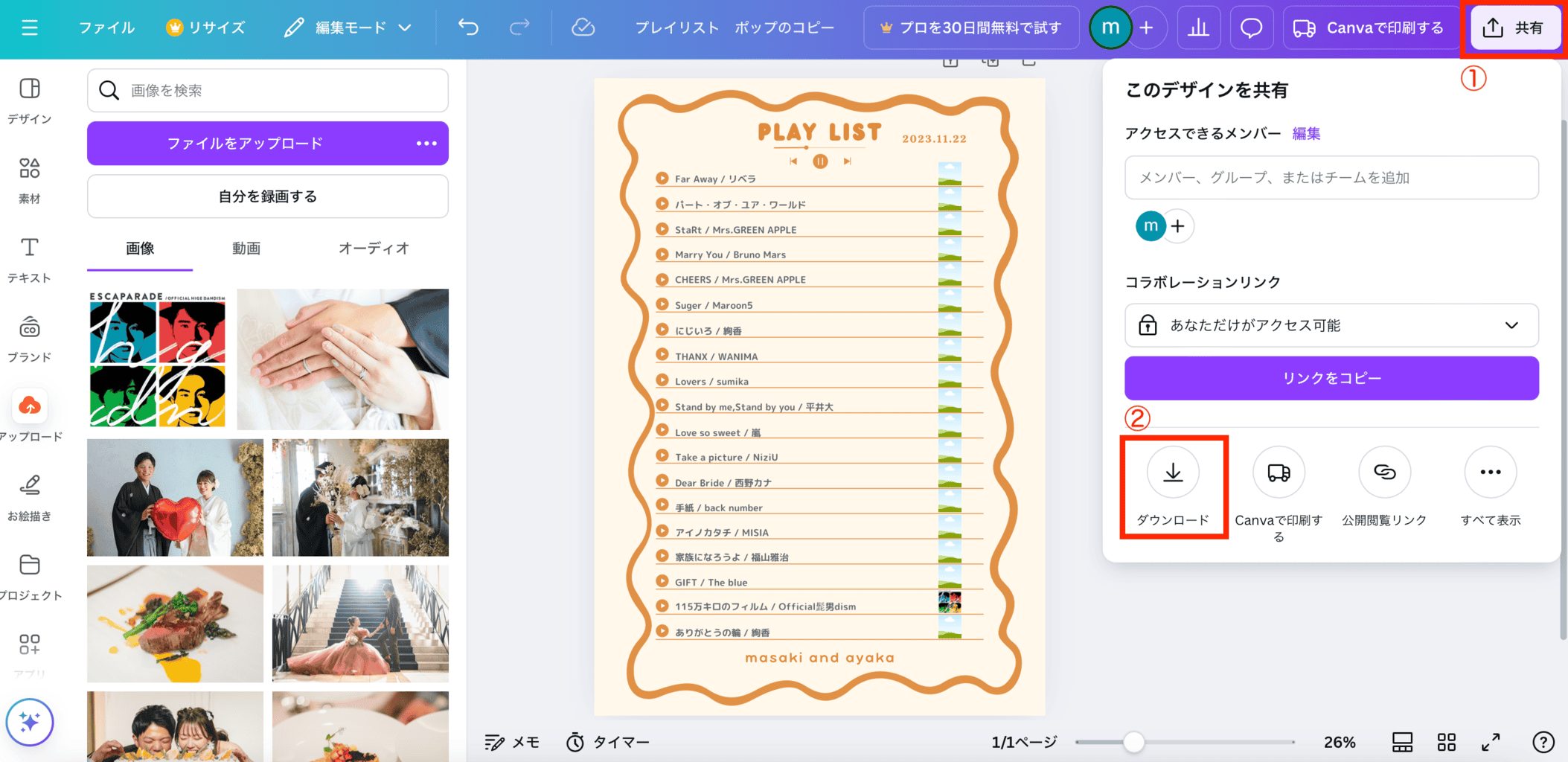Expand more upload options three-dot menu

click(426, 143)
